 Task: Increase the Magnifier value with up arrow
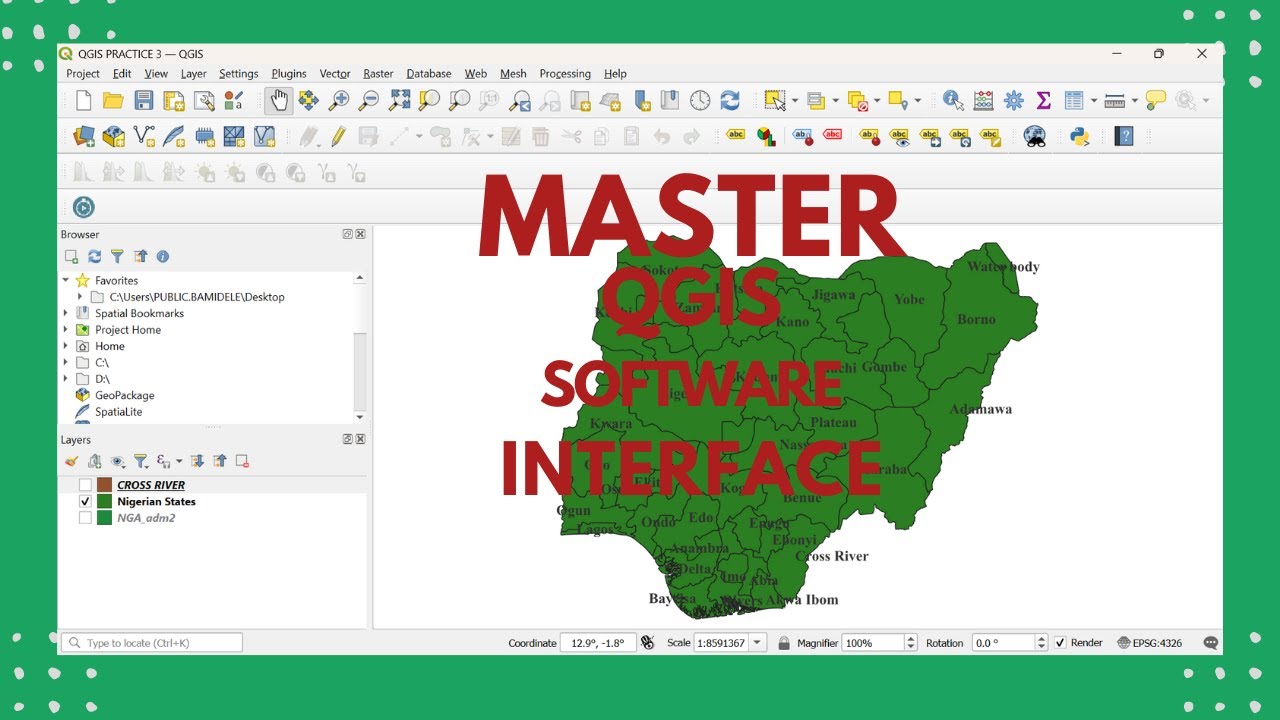[911, 639]
